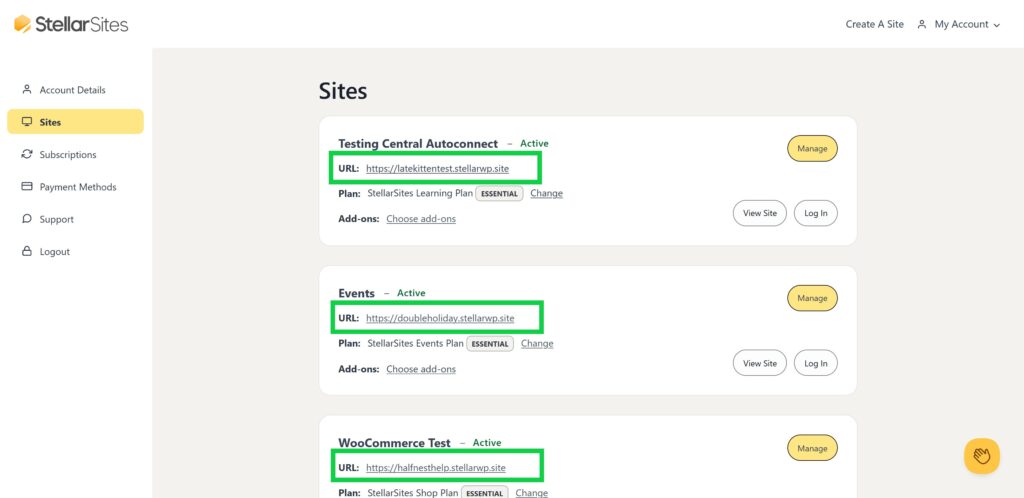1024x498 pixels.
Task: Click ESSENTIAL badge on Shop Plan
Action: (485, 493)
